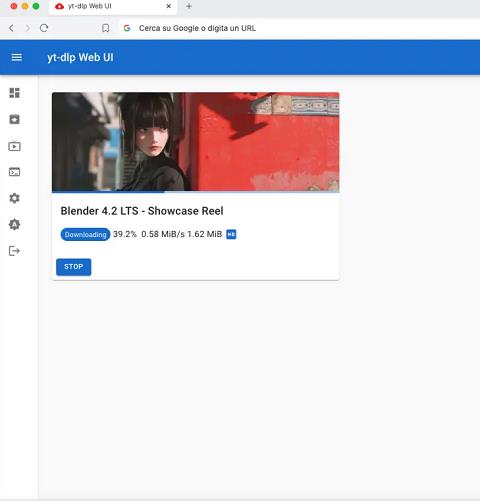Open the archive downloads icon in sidebar

[14, 119]
